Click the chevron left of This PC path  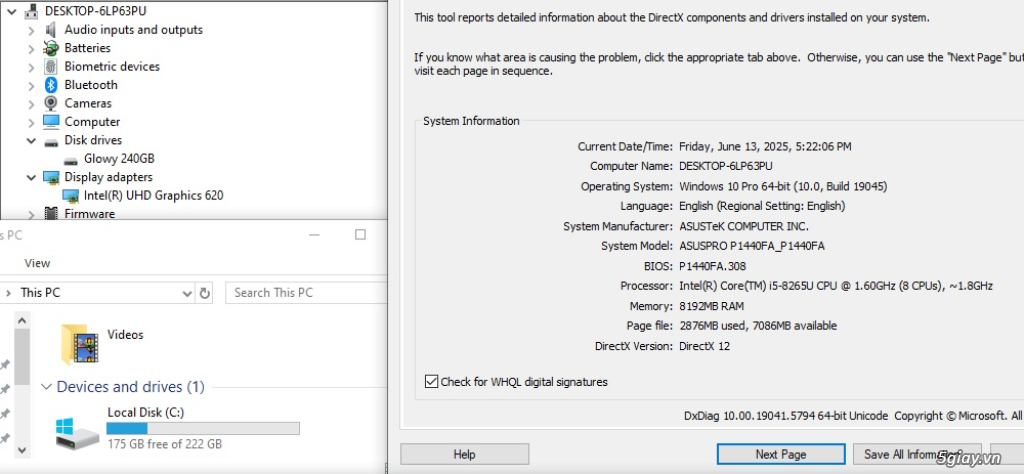(x=8, y=293)
